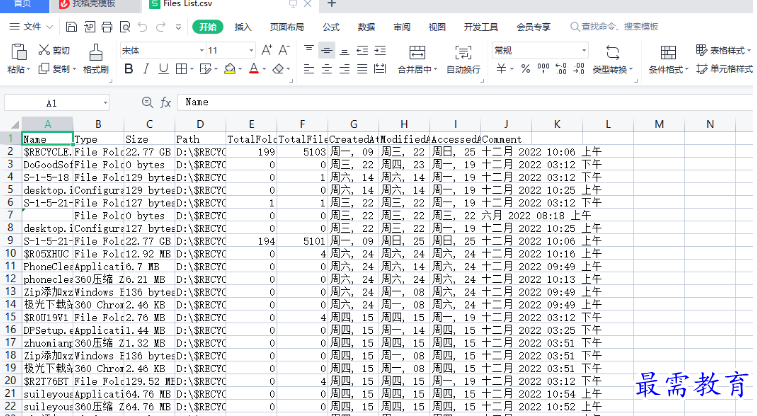Click the formula bar showing Name
The width and height of the screenshot is (757, 416).
[463, 102]
